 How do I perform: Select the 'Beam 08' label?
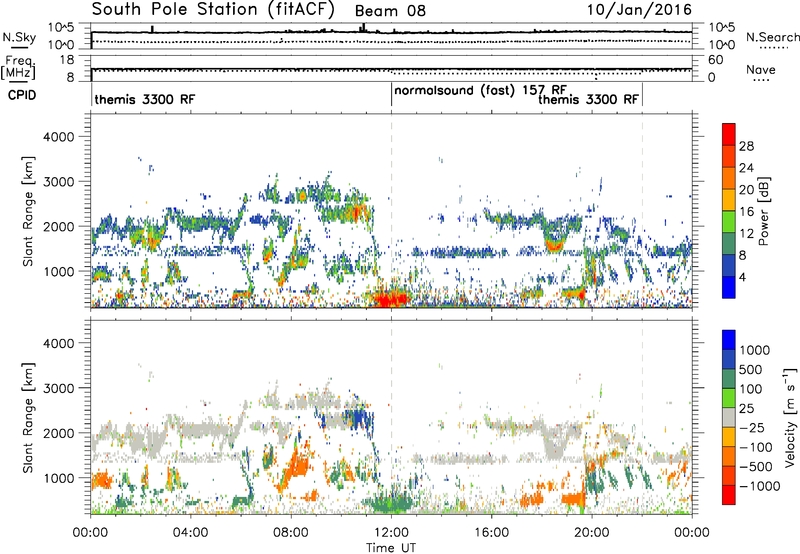pos(390,11)
